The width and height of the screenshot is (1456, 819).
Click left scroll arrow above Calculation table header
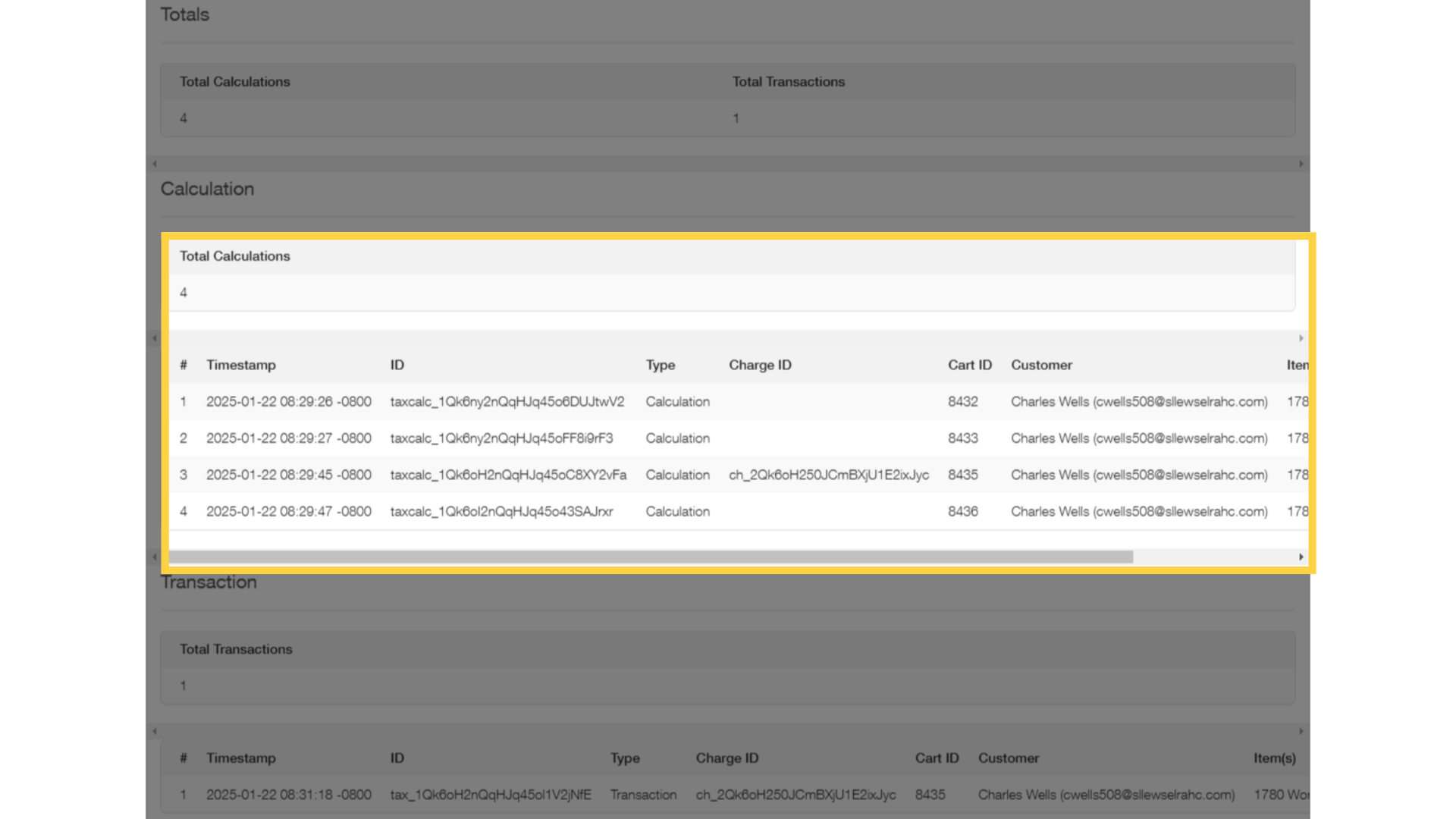[155, 338]
